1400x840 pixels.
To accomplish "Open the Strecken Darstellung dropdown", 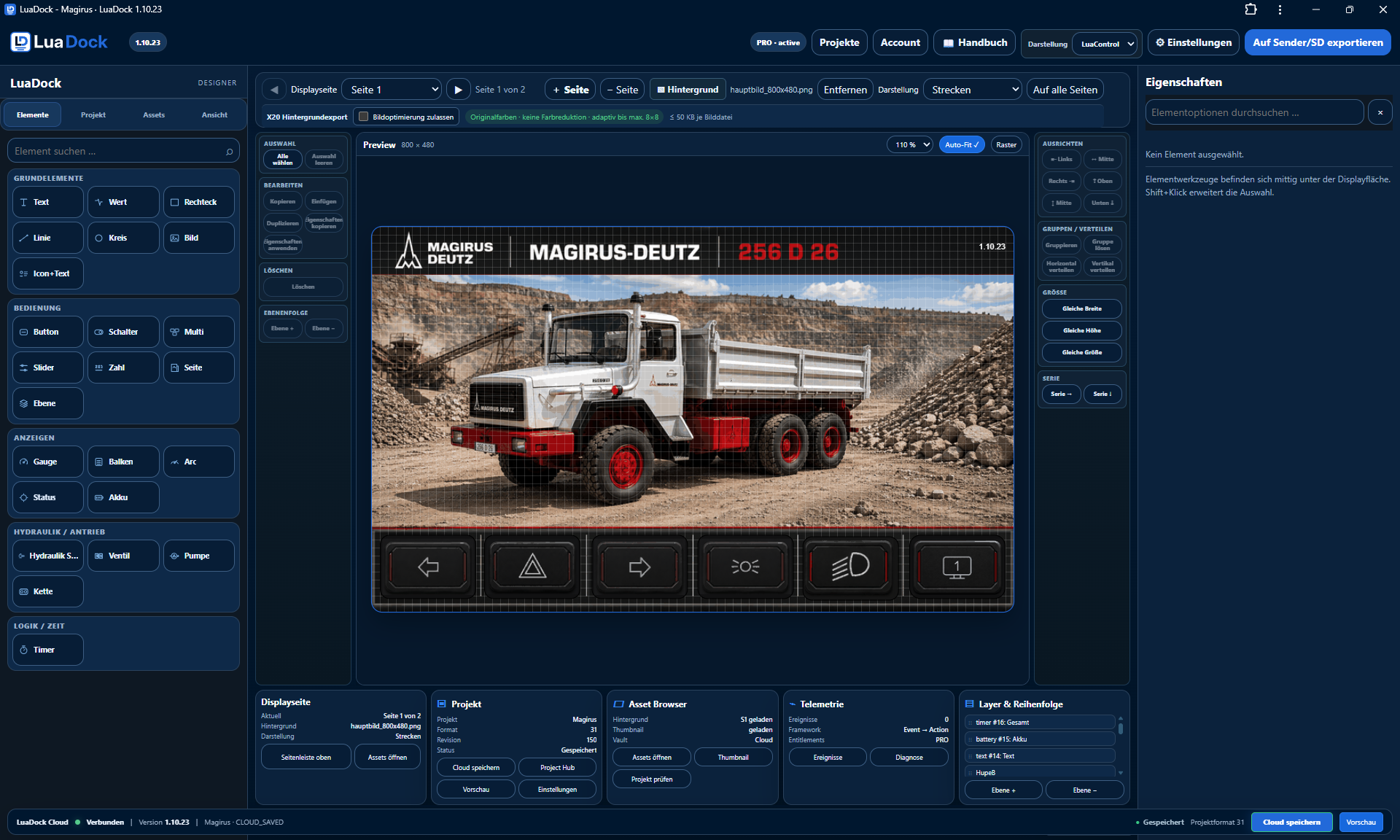I will [x=973, y=90].
